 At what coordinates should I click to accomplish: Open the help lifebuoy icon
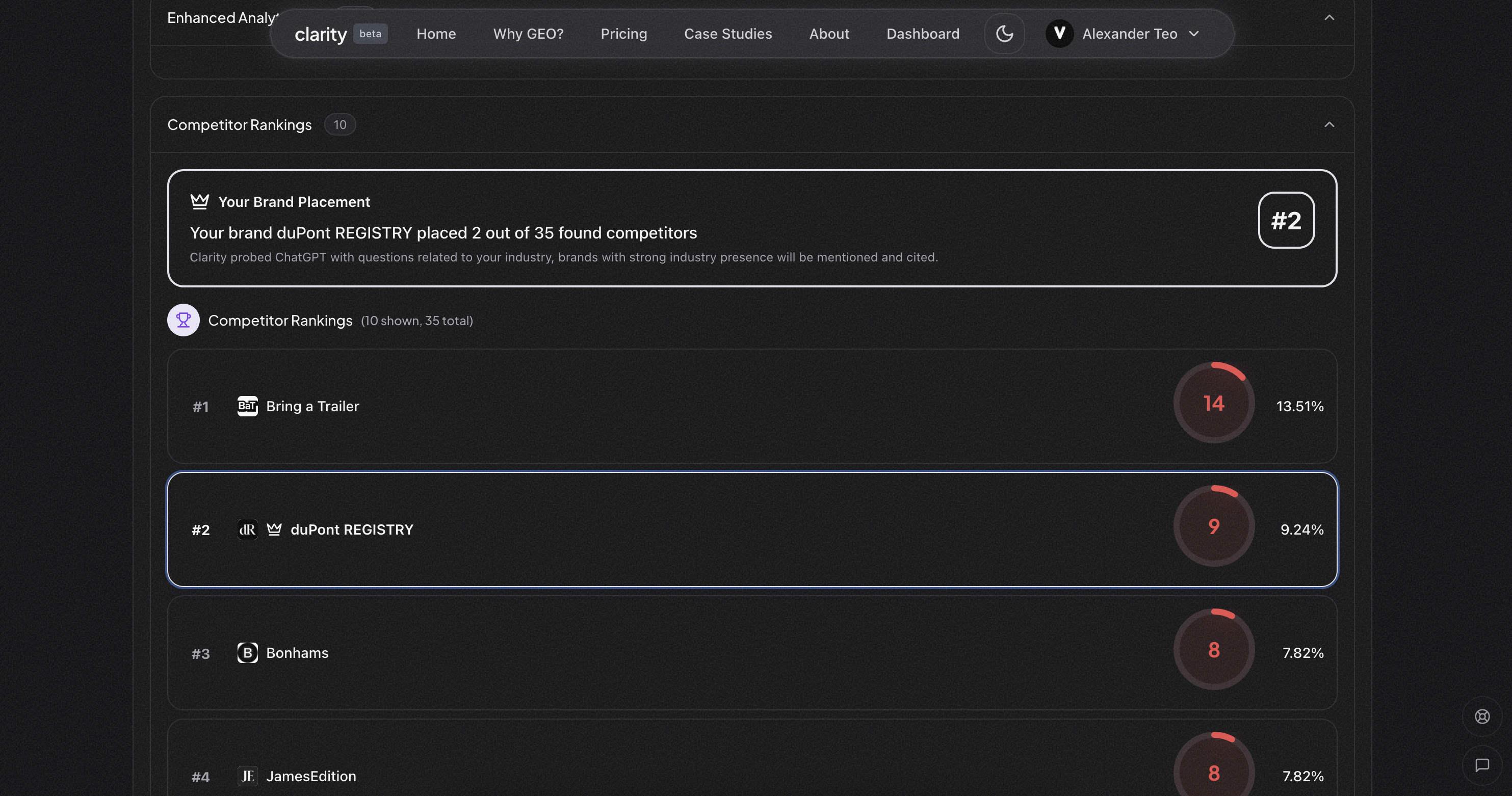[x=1481, y=716]
